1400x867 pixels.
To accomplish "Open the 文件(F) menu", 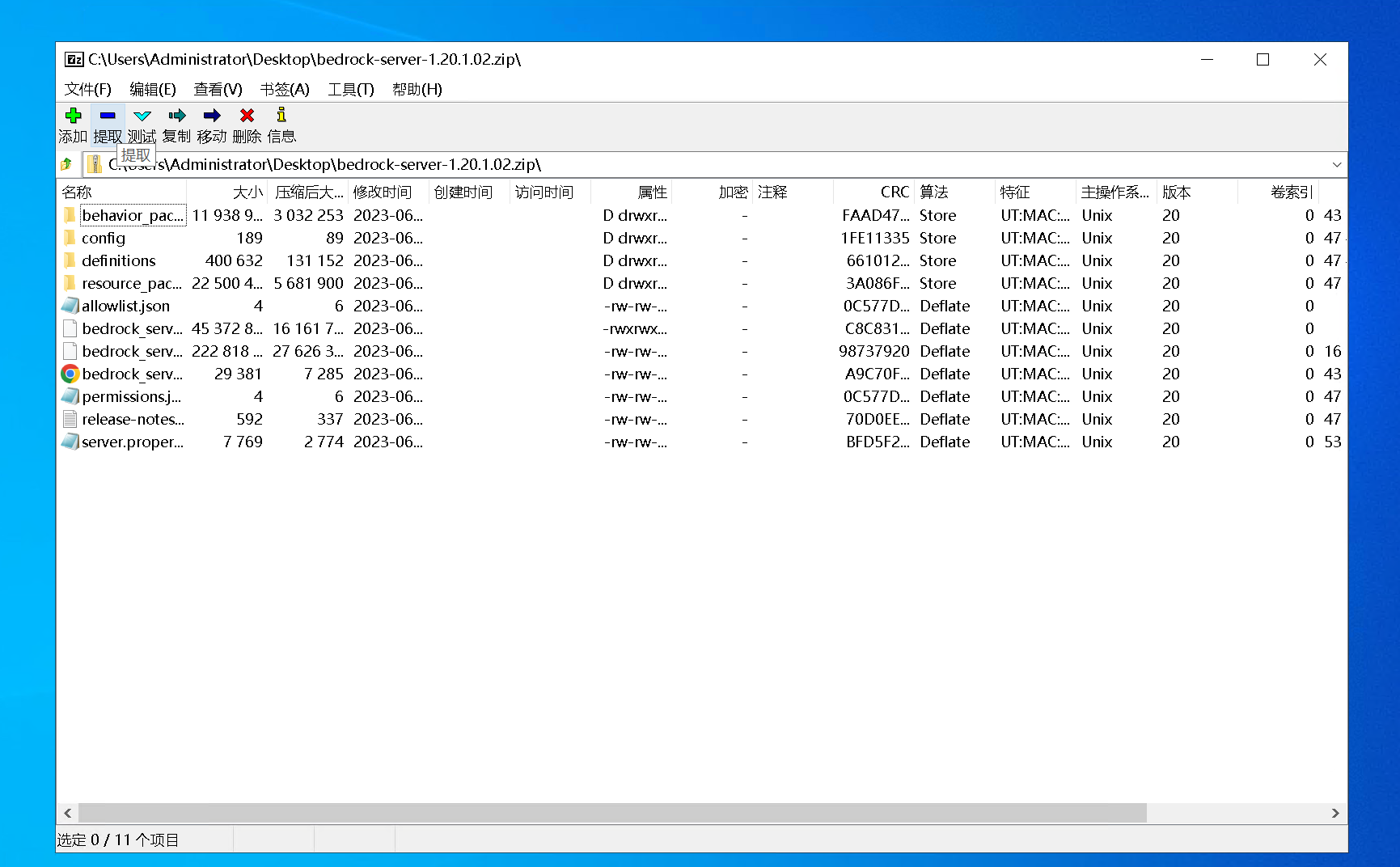I will click(x=87, y=89).
